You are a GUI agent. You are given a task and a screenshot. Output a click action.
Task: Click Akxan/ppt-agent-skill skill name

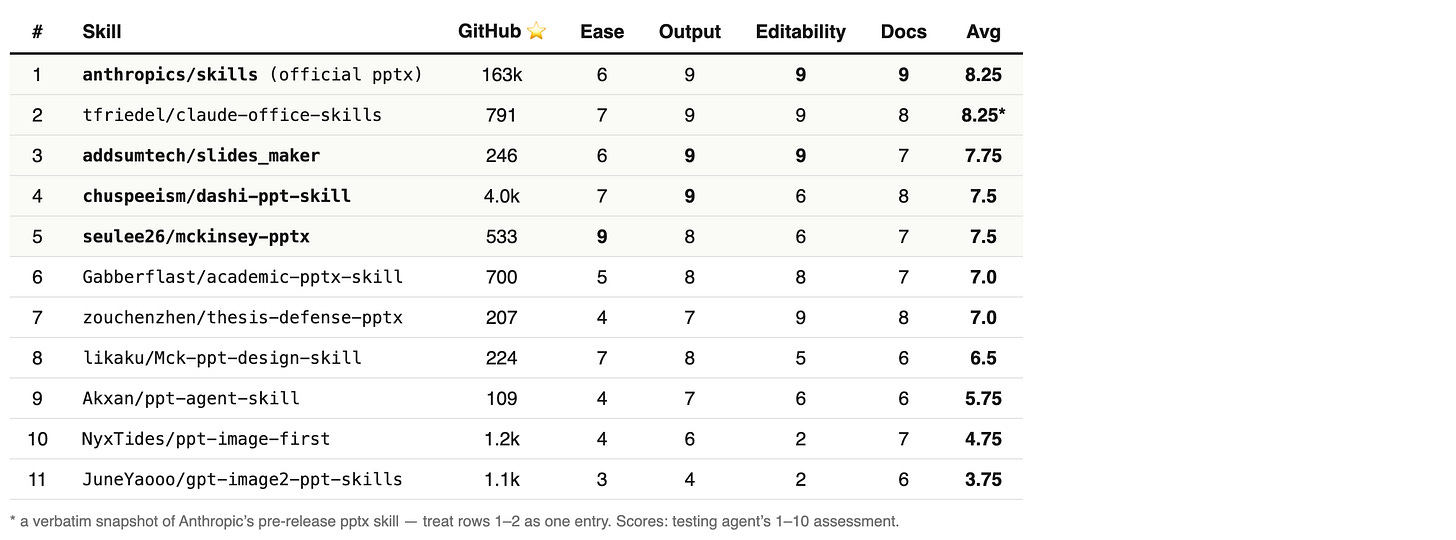point(191,399)
